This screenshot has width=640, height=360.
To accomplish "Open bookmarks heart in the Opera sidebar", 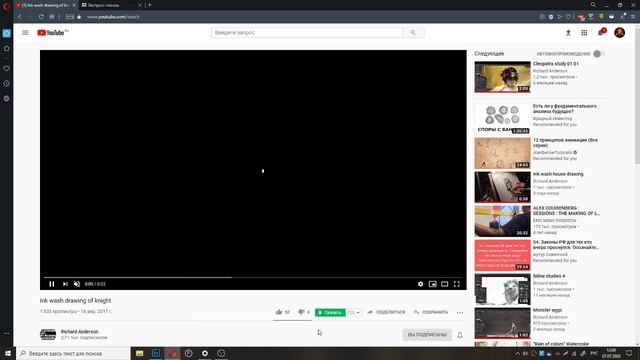I will click(7, 69).
